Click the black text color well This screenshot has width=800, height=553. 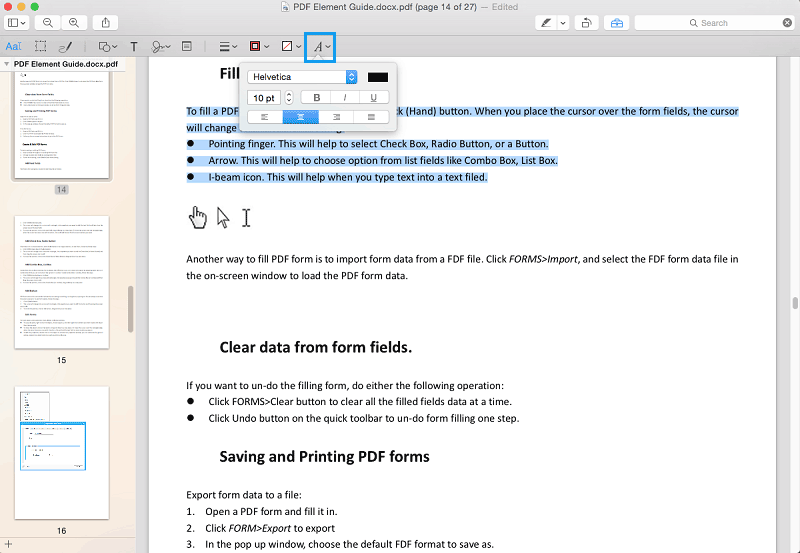pos(378,77)
